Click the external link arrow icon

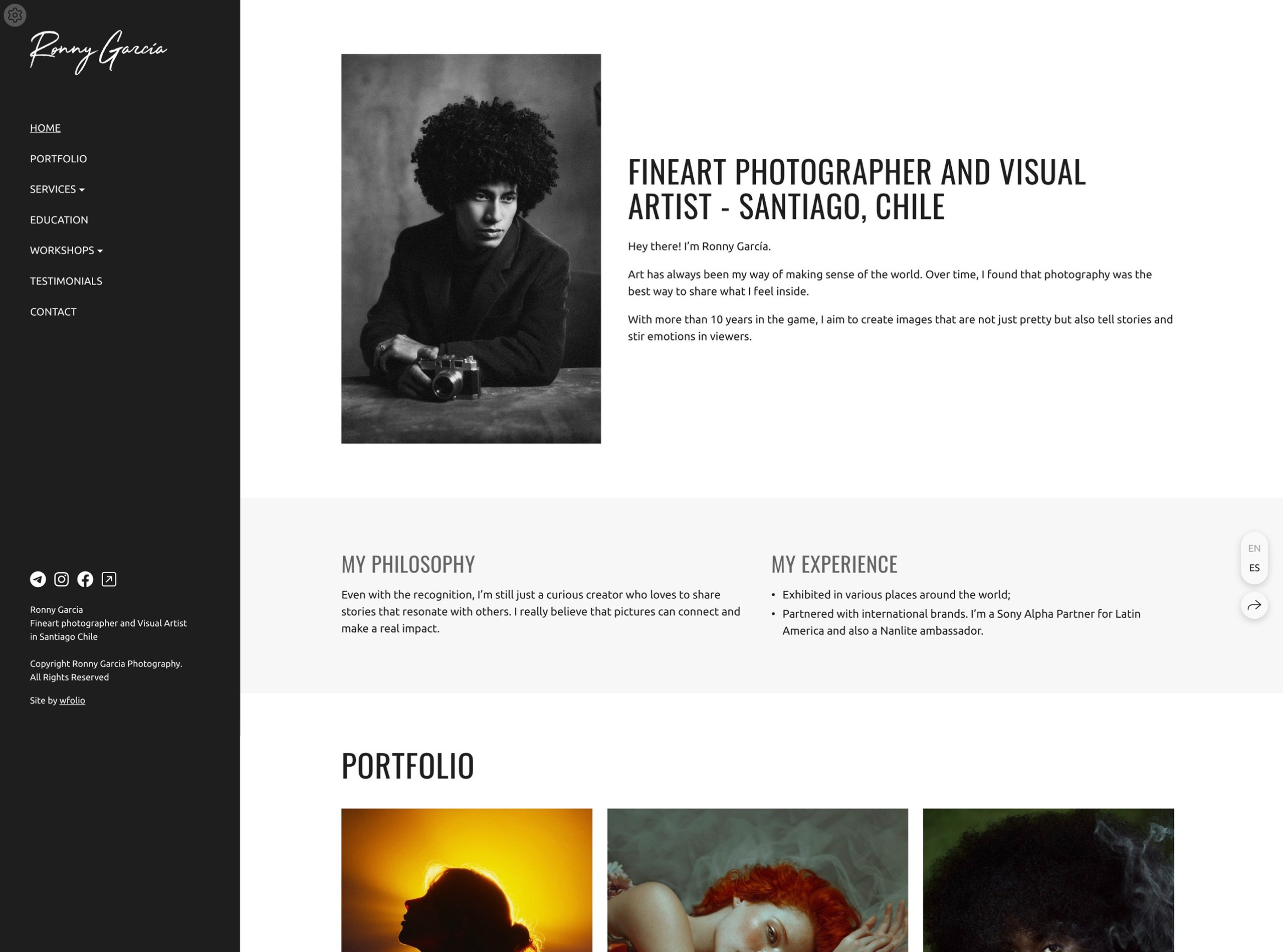[x=109, y=579]
